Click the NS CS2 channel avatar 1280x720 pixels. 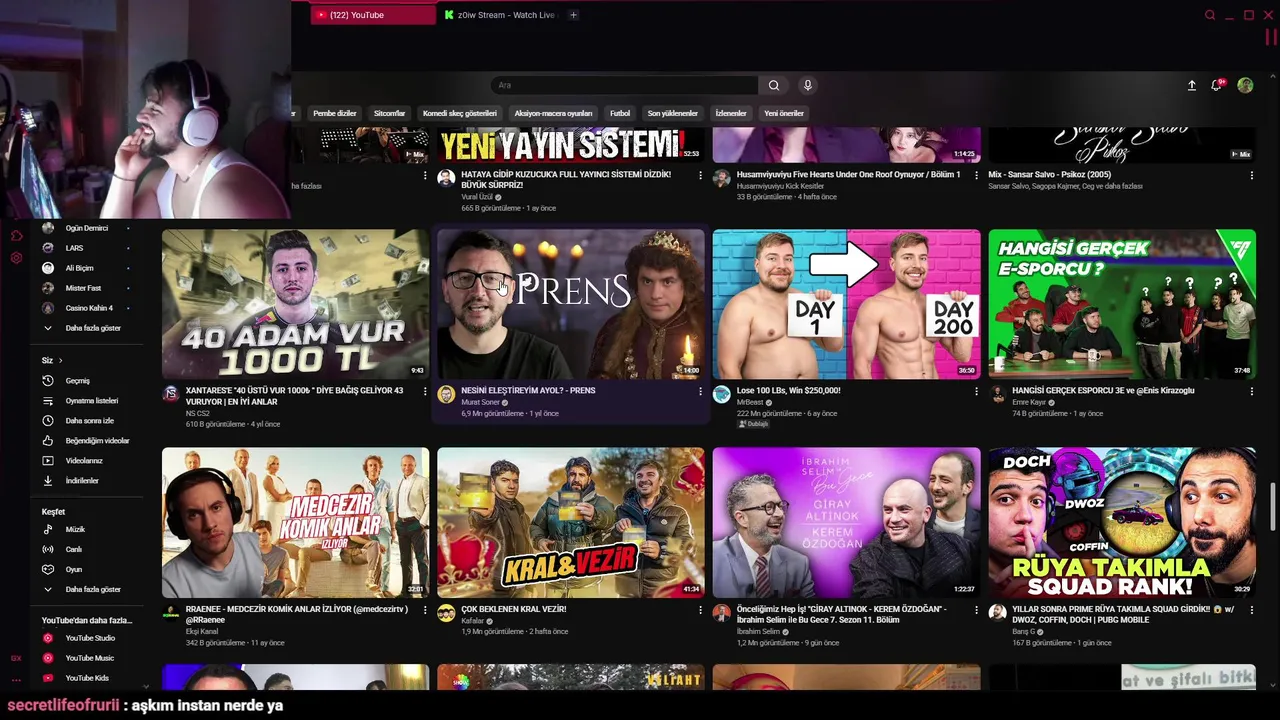[x=171, y=395]
